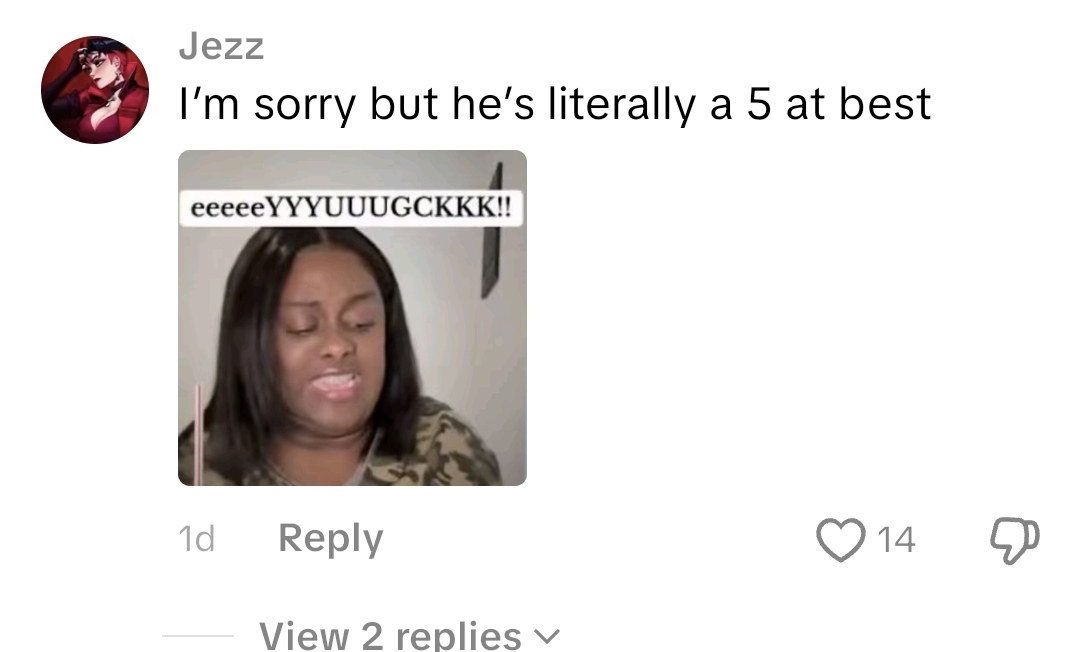Reply to Jezz's comment
Viewport: 1079px width, 652px height.
click(x=330, y=538)
